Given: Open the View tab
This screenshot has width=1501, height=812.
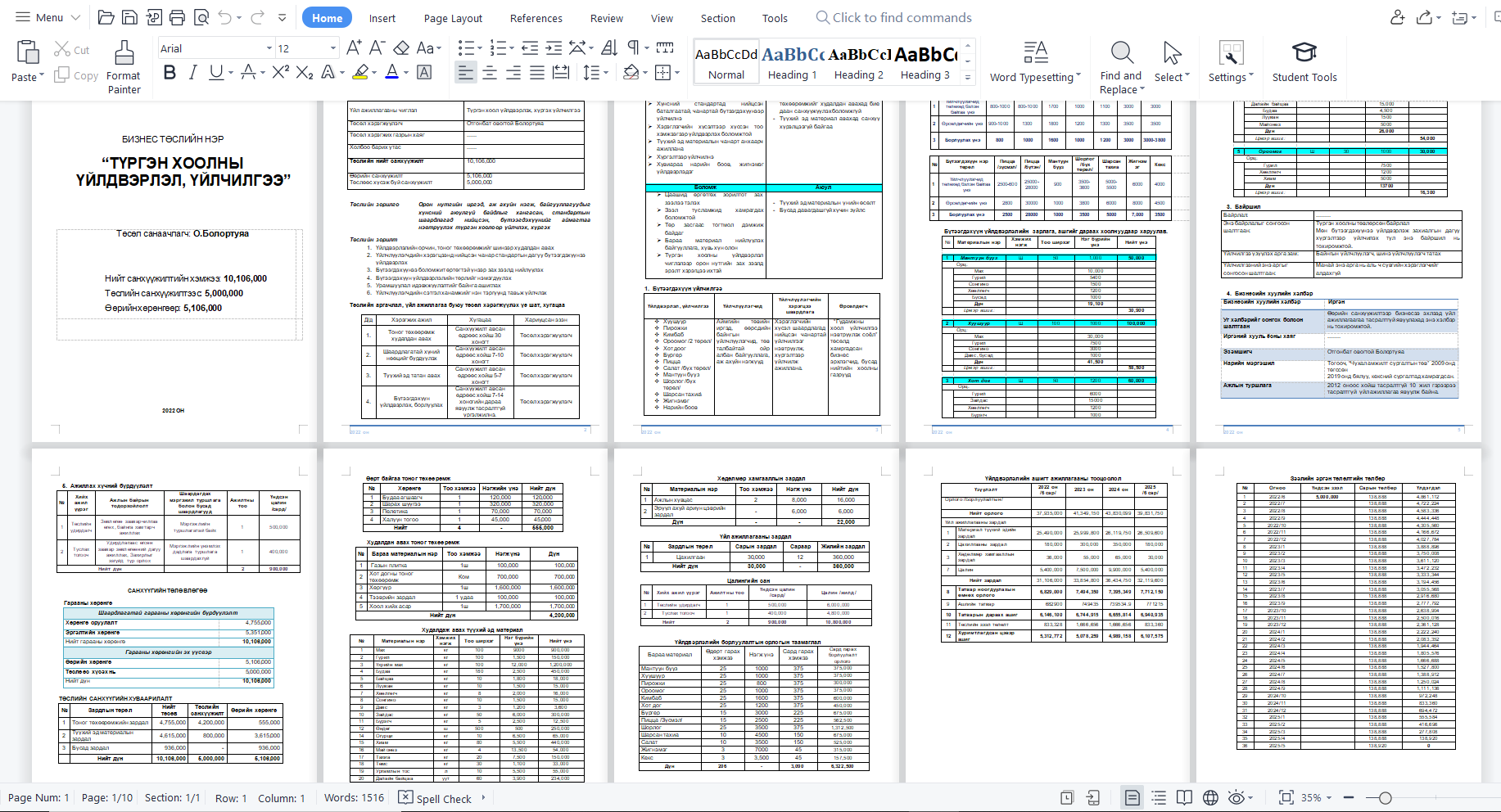Looking at the screenshot, I should pos(662,18).
